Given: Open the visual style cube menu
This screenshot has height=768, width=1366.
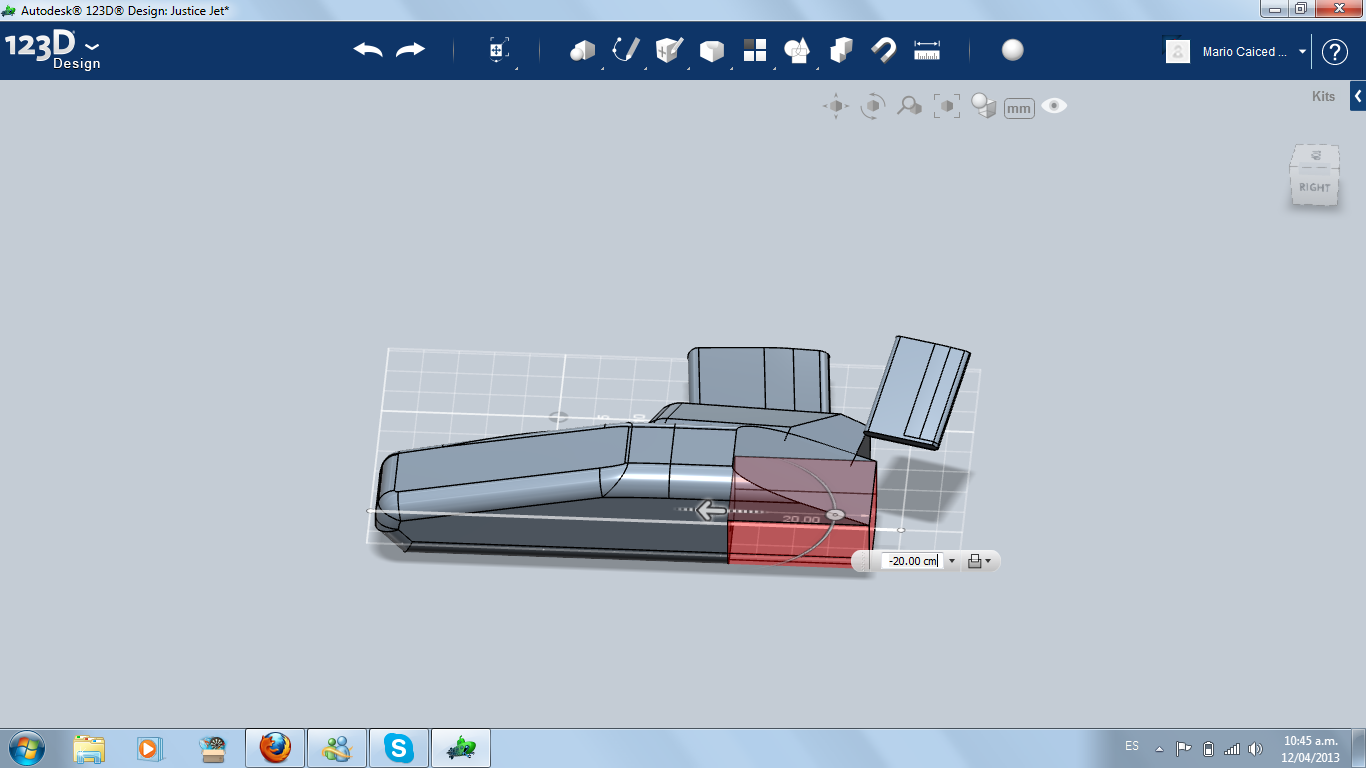Looking at the screenshot, I should (x=984, y=106).
